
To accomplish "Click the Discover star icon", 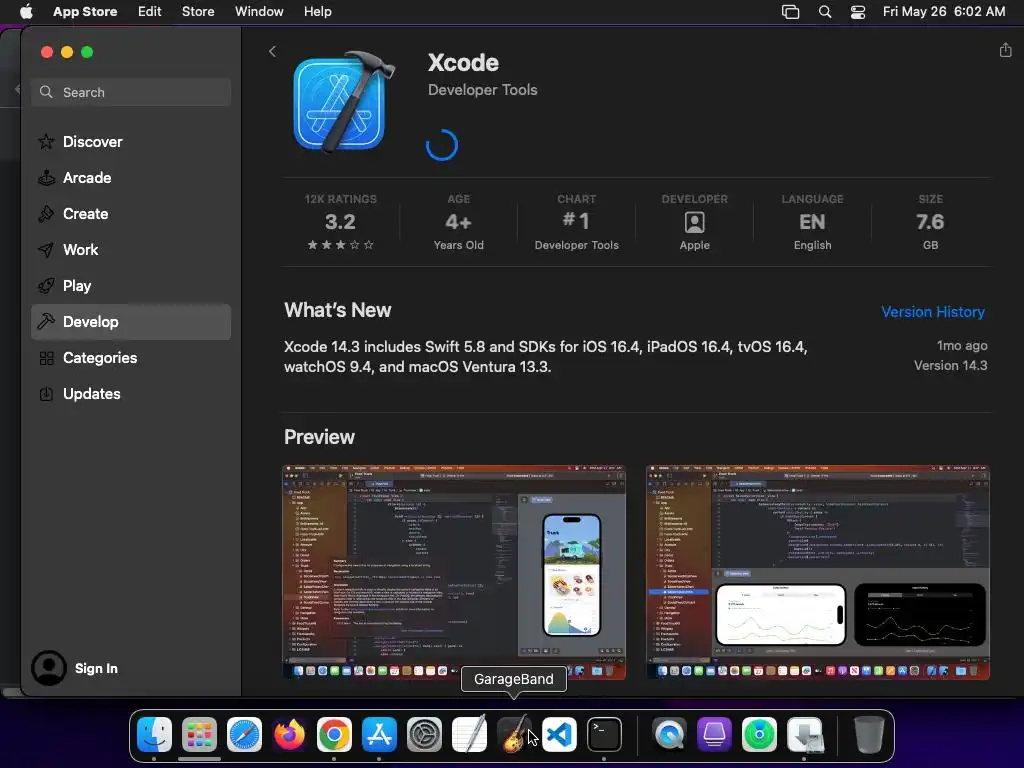I will [46, 142].
